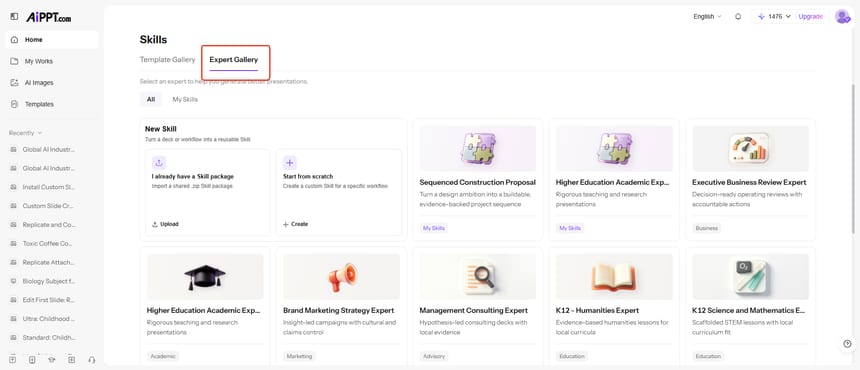Click the Academic tag on the Higher Education card

click(x=163, y=356)
